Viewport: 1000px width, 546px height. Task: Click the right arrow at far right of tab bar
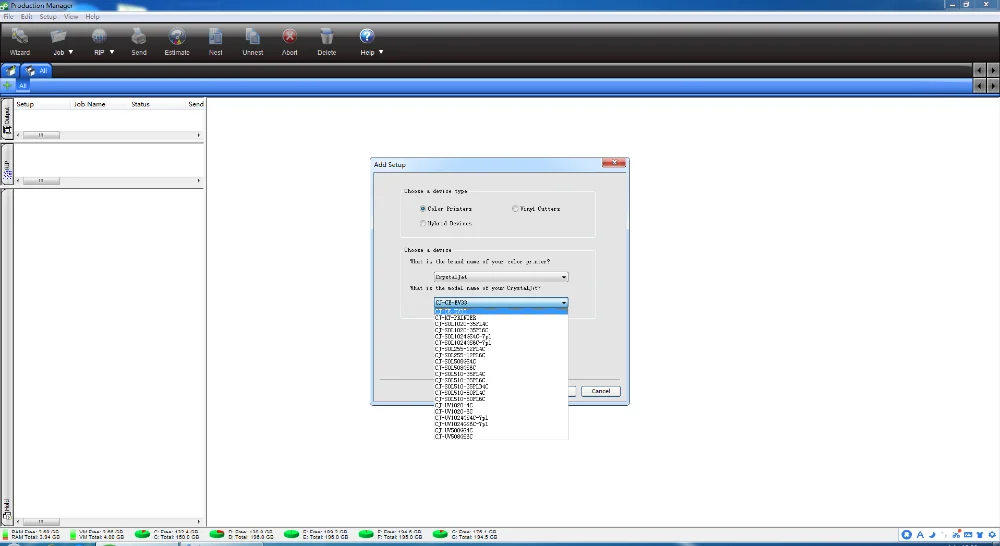coord(992,70)
